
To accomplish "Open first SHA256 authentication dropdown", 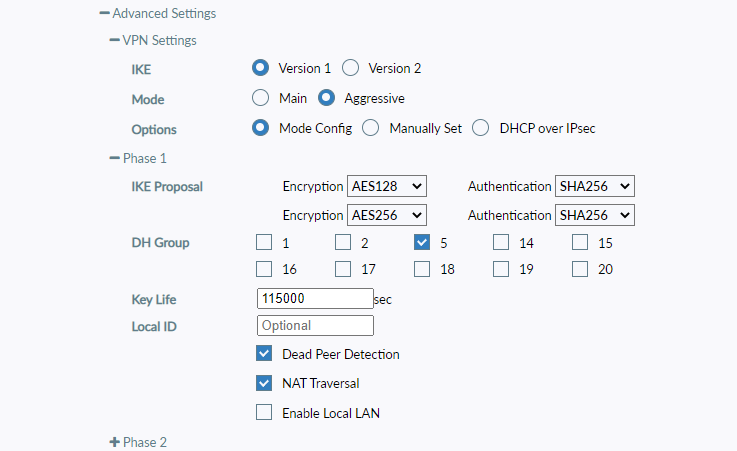I will tap(595, 186).
